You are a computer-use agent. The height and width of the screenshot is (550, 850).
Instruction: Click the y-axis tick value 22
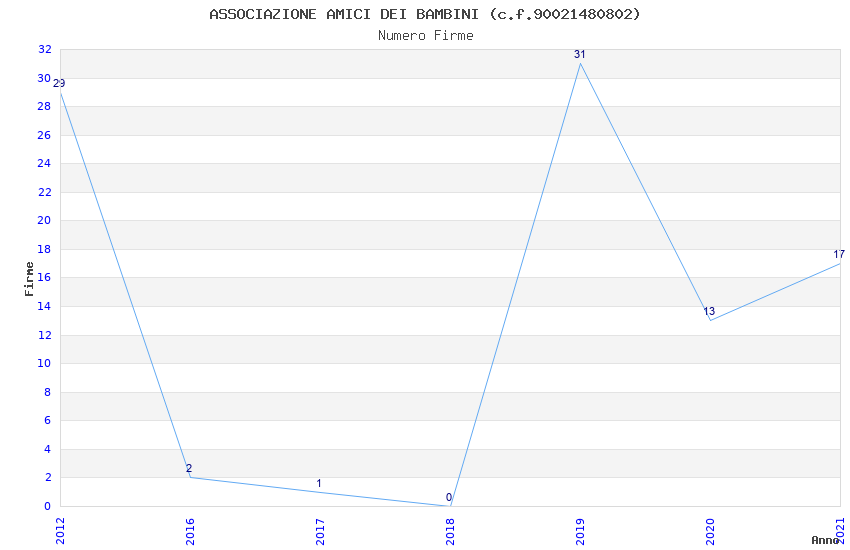click(44, 192)
